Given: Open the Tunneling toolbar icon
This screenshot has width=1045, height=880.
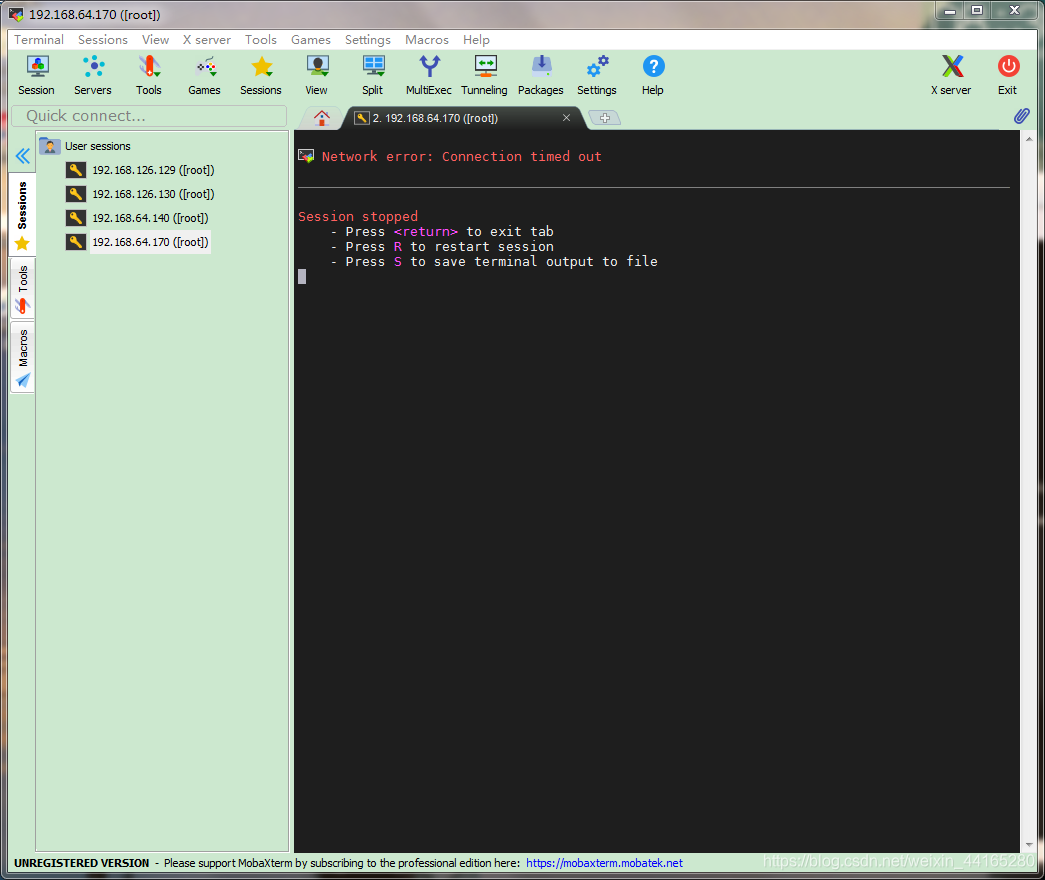Looking at the screenshot, I should [485, 75].
